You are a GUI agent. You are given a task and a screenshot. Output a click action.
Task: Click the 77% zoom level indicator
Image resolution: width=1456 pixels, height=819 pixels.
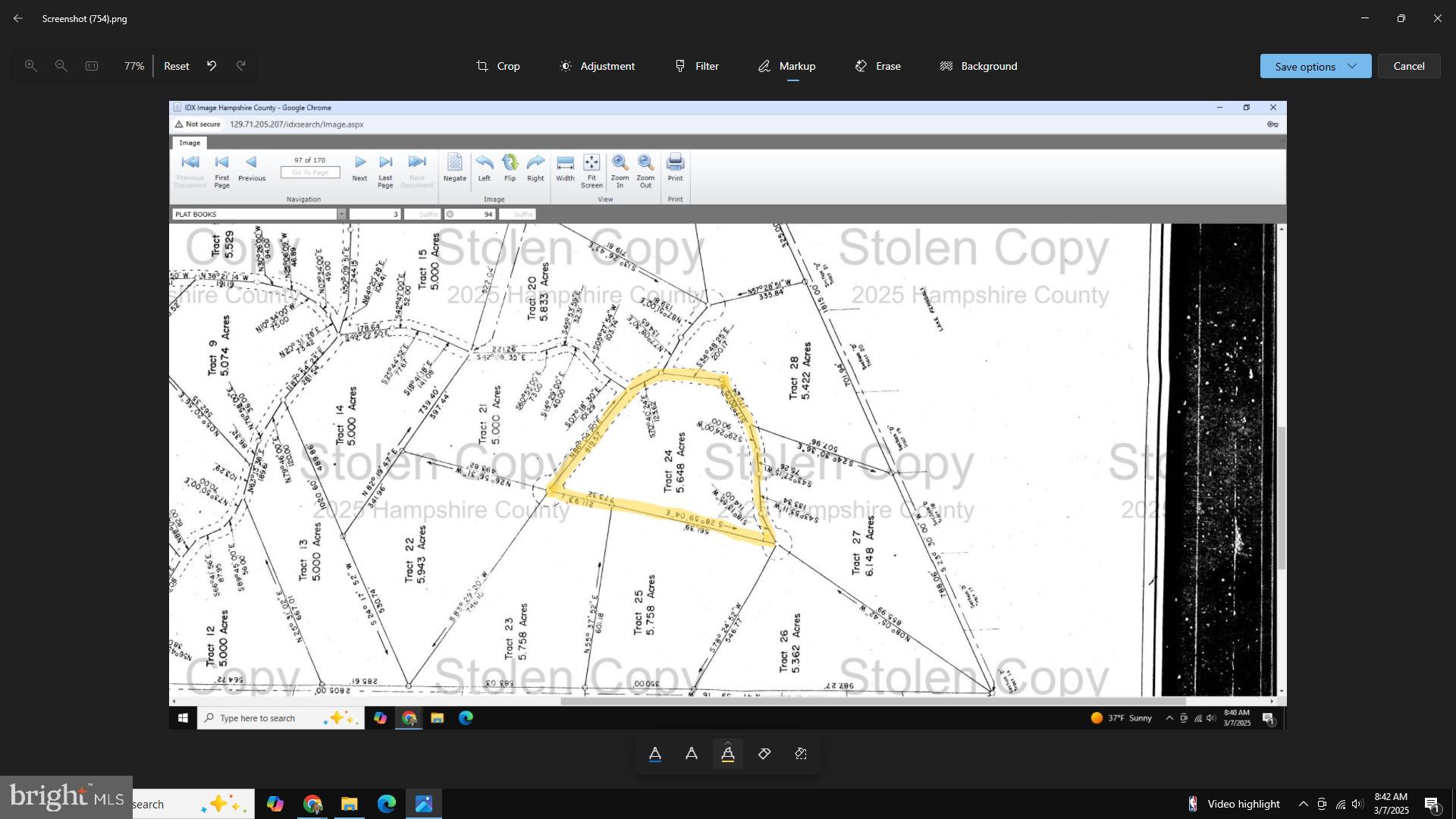pos(134,66)
